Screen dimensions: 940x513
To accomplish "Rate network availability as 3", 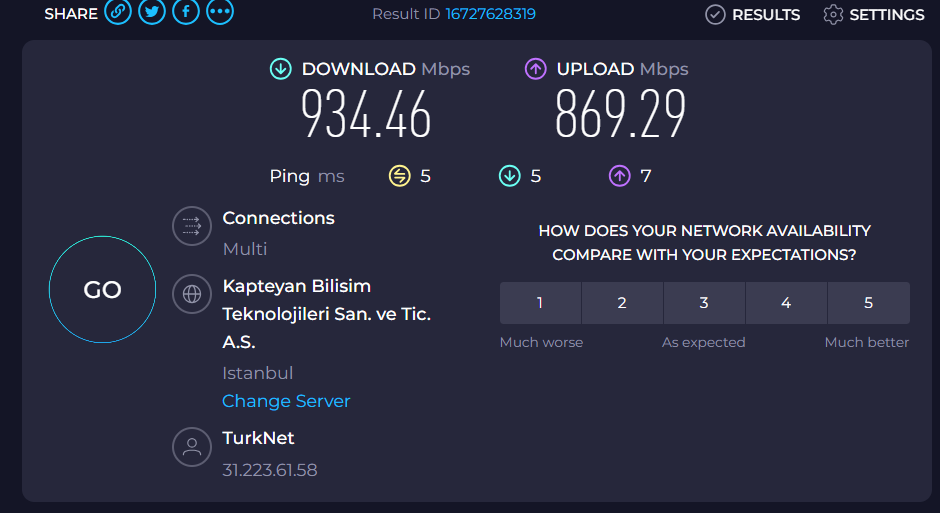I will 704,303.
